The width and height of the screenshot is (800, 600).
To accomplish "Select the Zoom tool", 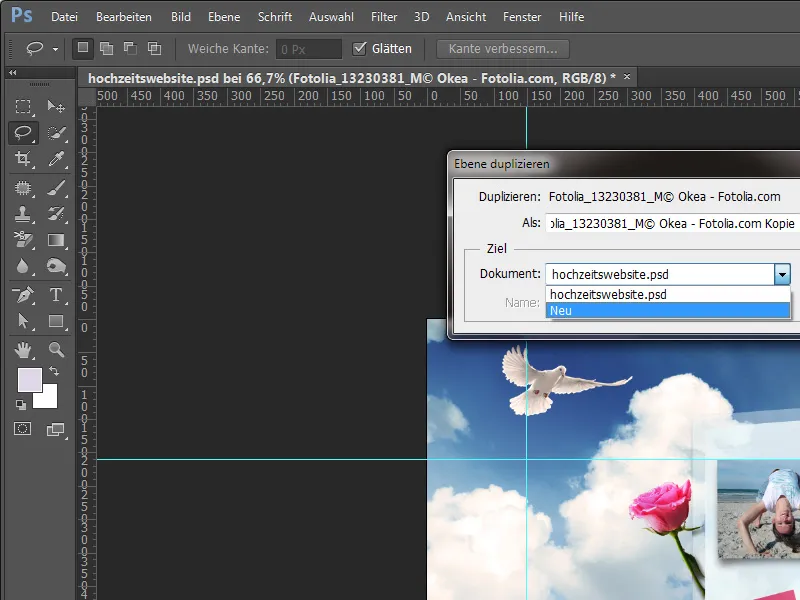I will coord(56,349).
